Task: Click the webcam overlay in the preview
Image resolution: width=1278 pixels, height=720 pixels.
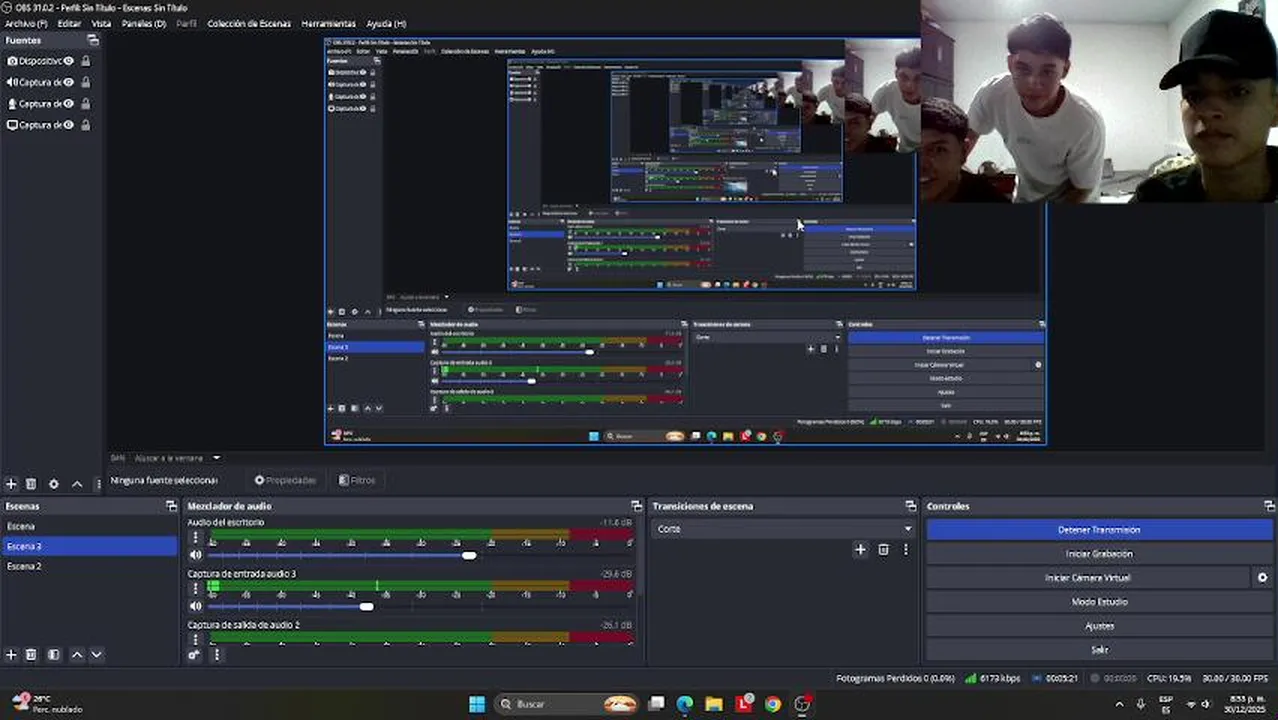Action: (x=1098, y=101)
